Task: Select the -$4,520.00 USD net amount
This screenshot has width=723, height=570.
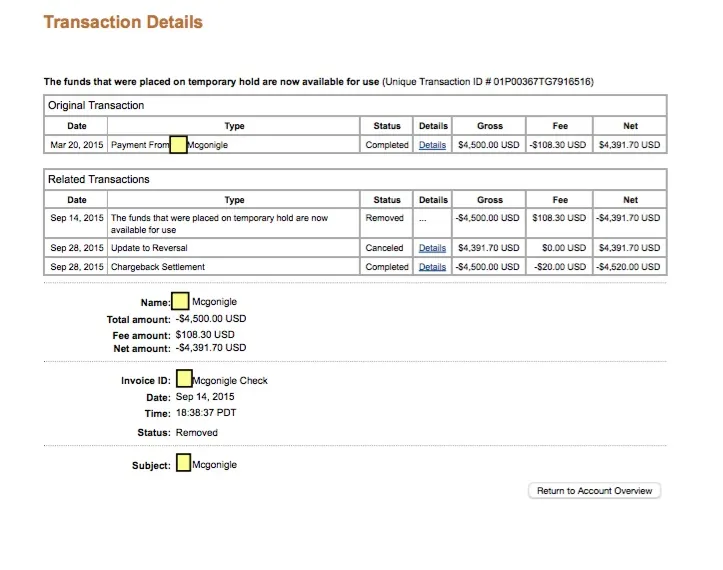Action: (x=629, y=267)
